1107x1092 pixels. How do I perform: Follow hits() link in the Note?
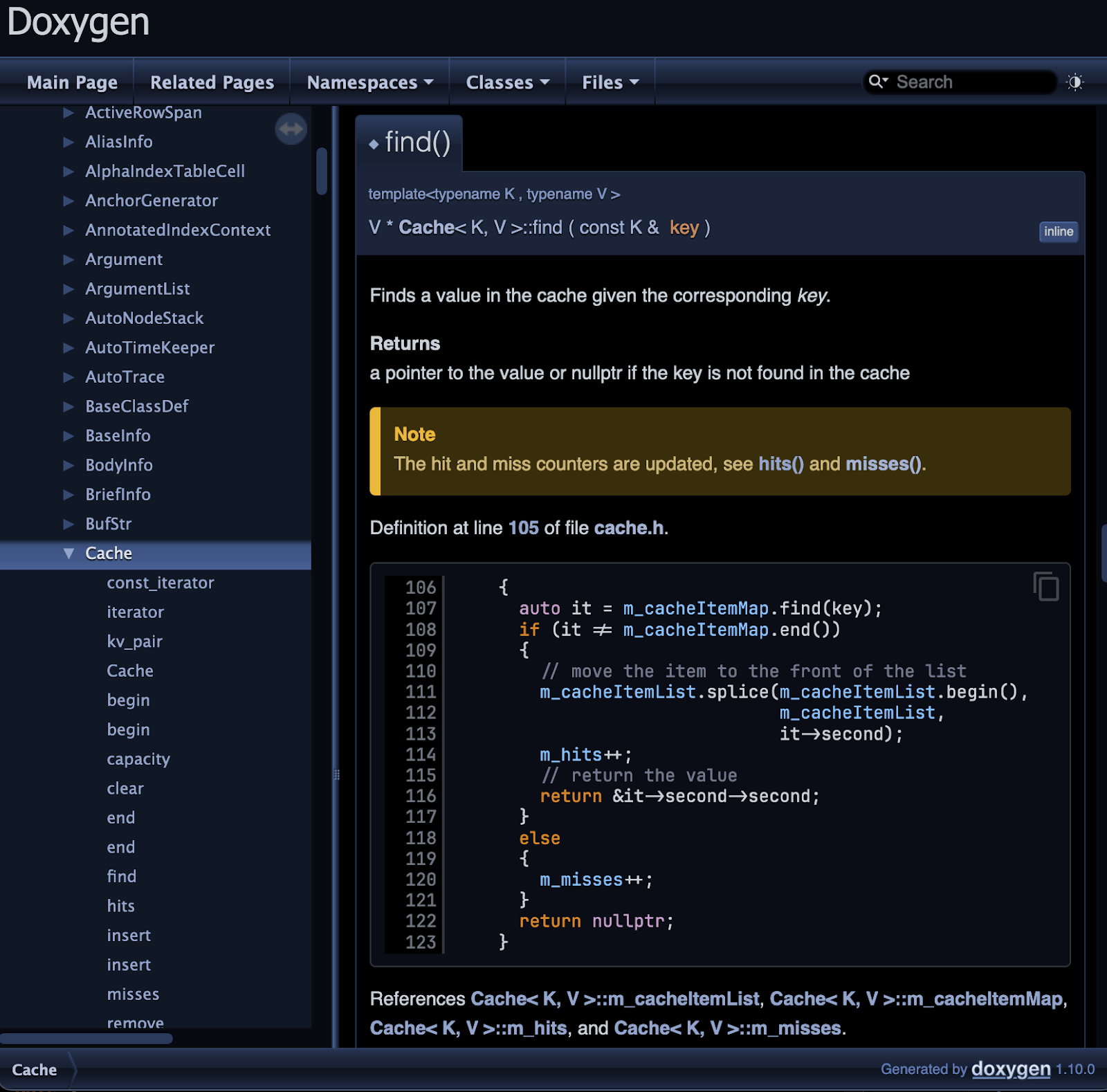780,464
